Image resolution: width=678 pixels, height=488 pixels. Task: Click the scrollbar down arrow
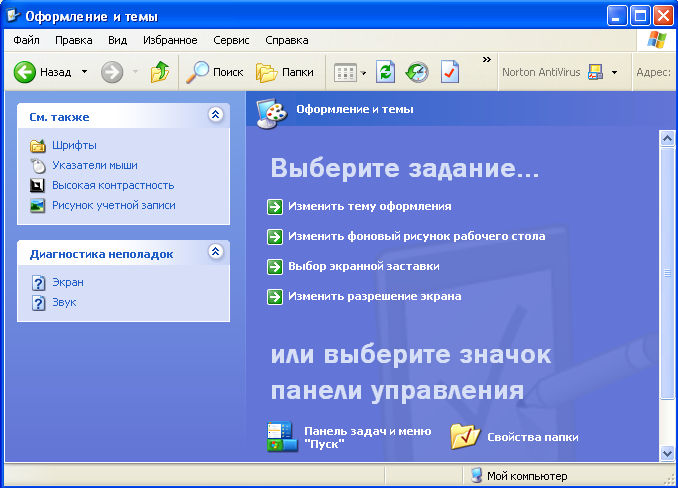[x=667, y=453]
